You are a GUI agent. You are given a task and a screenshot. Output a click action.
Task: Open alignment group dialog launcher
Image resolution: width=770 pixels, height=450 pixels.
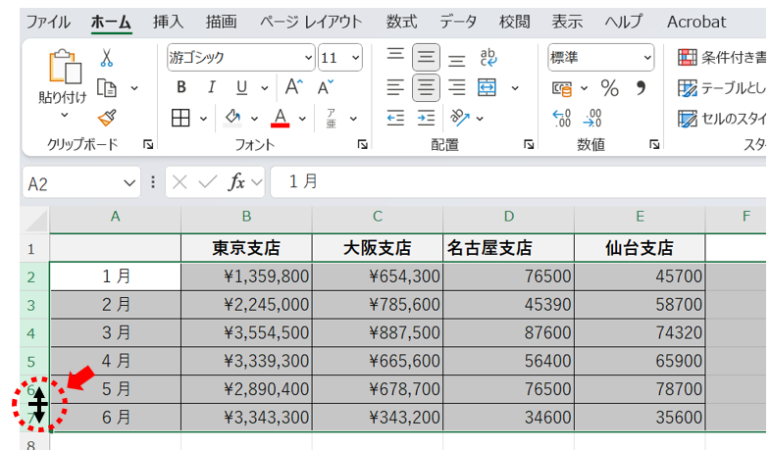[x=528, y=144]
